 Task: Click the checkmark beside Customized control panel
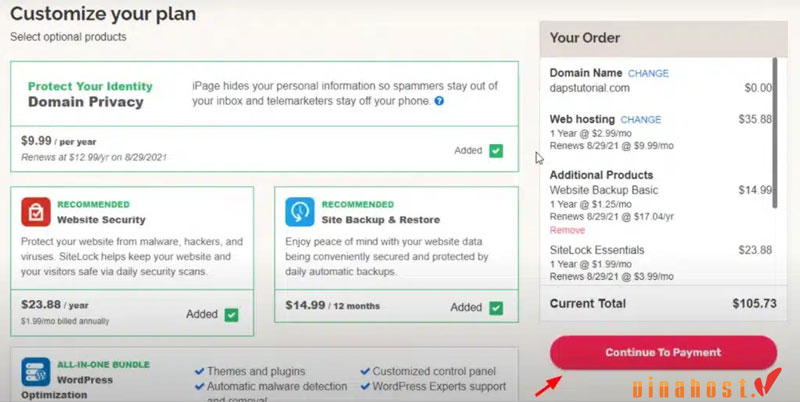pyautogui.click(x=364, y=371)
